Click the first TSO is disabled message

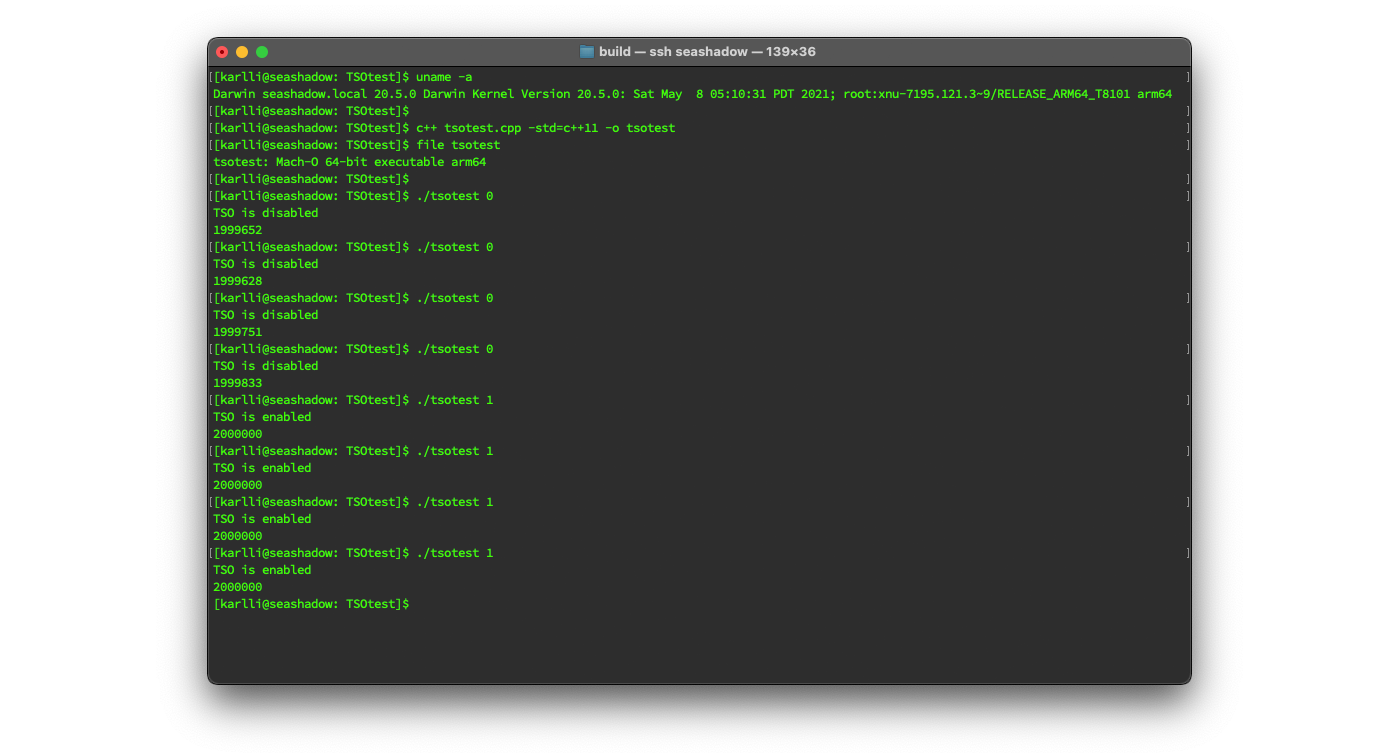[265, 212]
